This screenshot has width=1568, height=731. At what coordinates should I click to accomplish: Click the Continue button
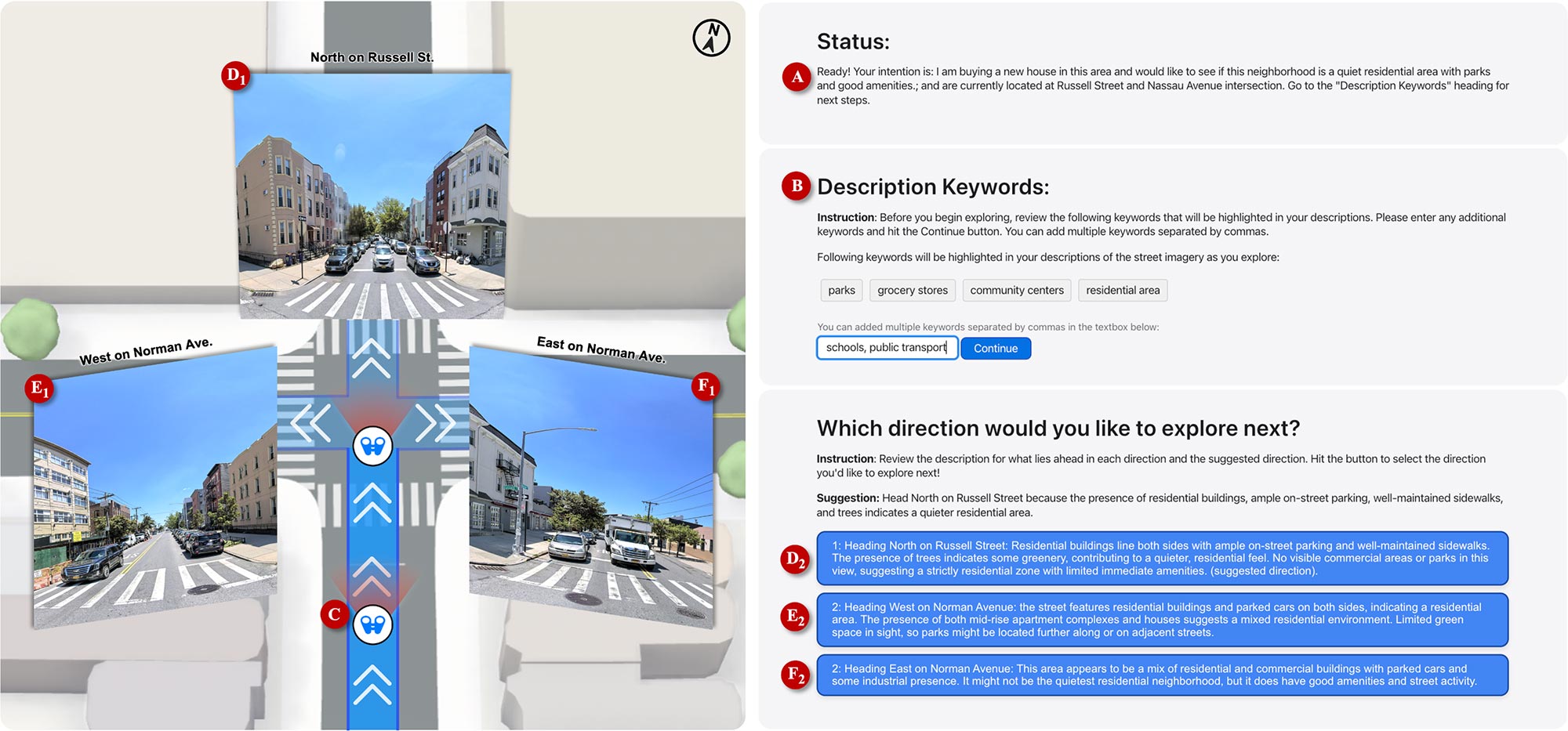[996, 348]
